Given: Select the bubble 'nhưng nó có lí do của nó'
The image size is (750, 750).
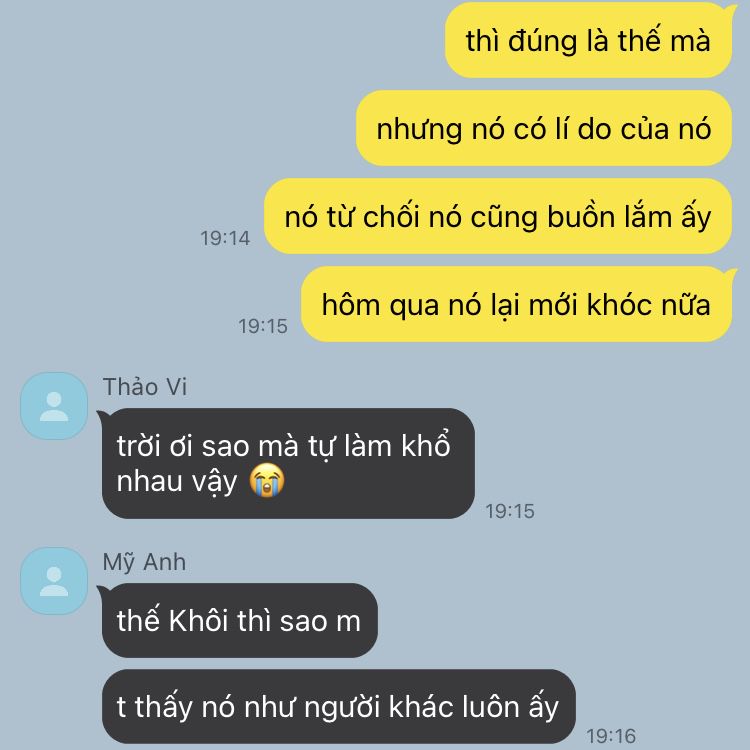Looking at the screenshot, I should [544, 128].
